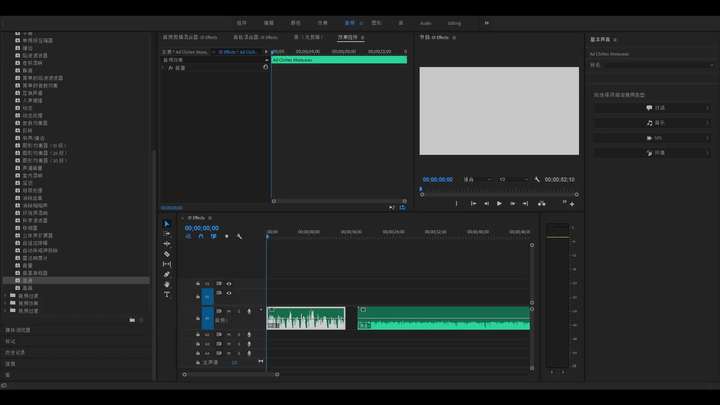Select the Type tool in the toolbar
The height and width of the screenshot is (405, 720).
point(167,294)
